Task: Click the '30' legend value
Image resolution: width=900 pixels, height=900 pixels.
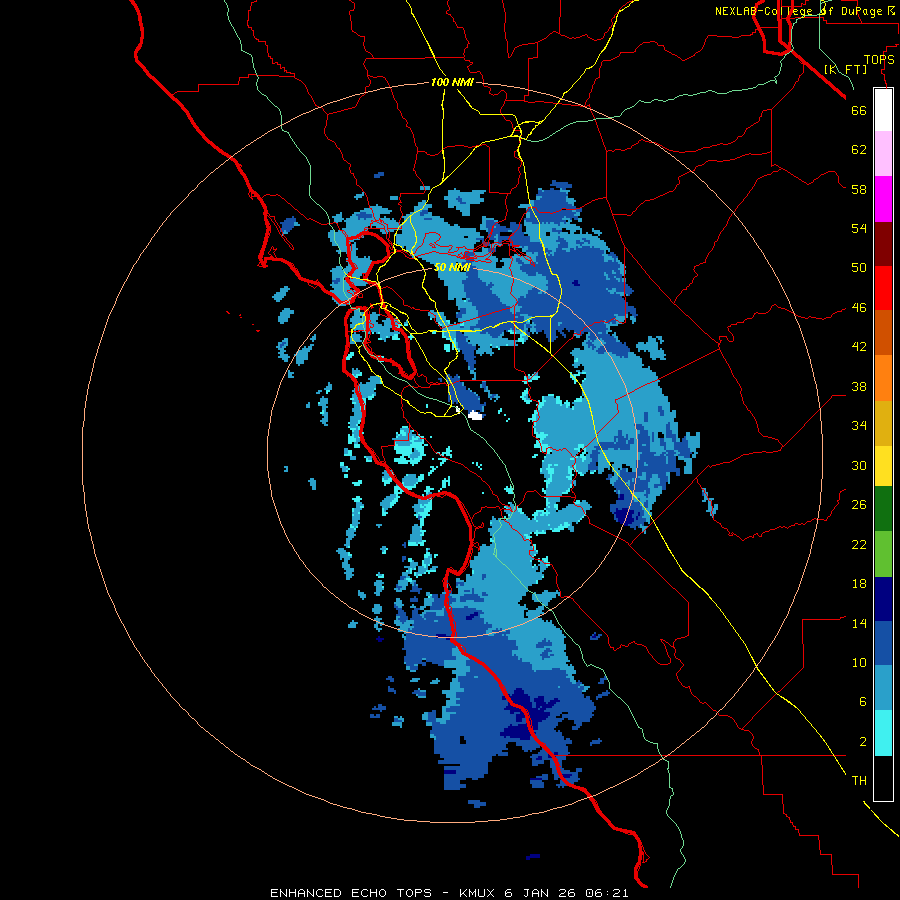Action: click(x=859, y=465)
